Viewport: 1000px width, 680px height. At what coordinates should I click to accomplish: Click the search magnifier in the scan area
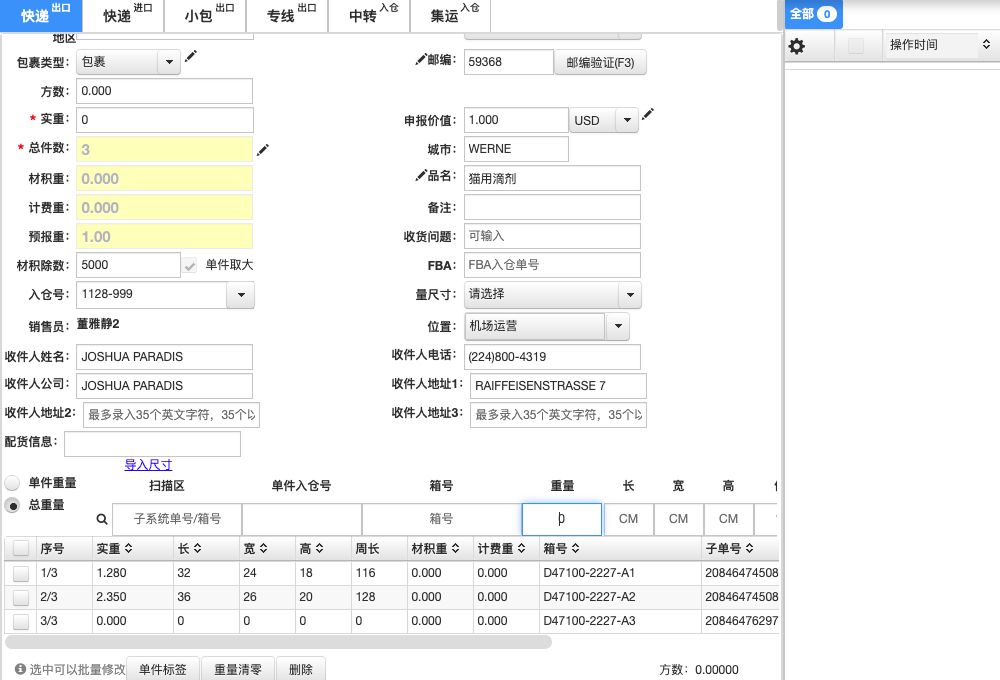102,519
